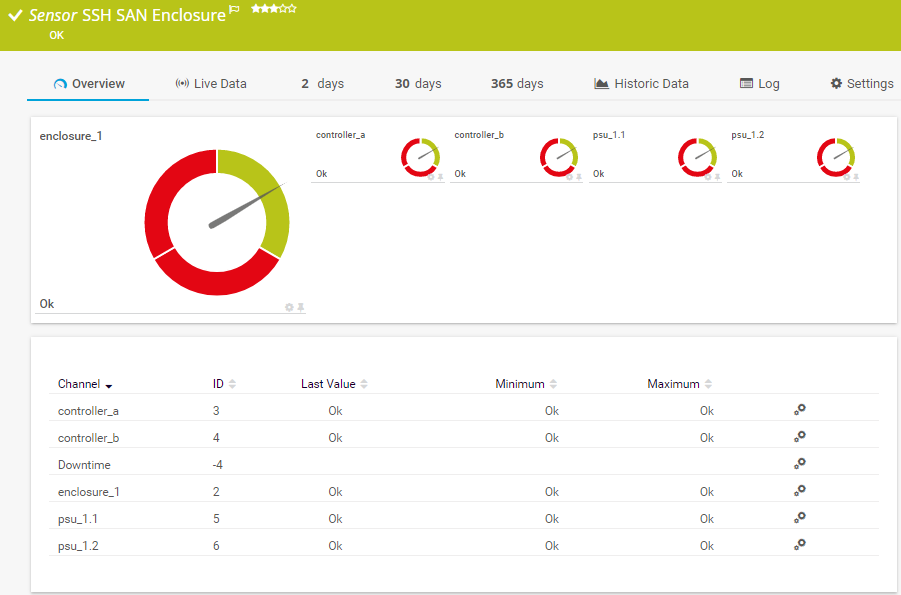The width and height of the screenshot is (901, 595).
Task: Sort table by Channel column arrow
Action: click(108, 385)
